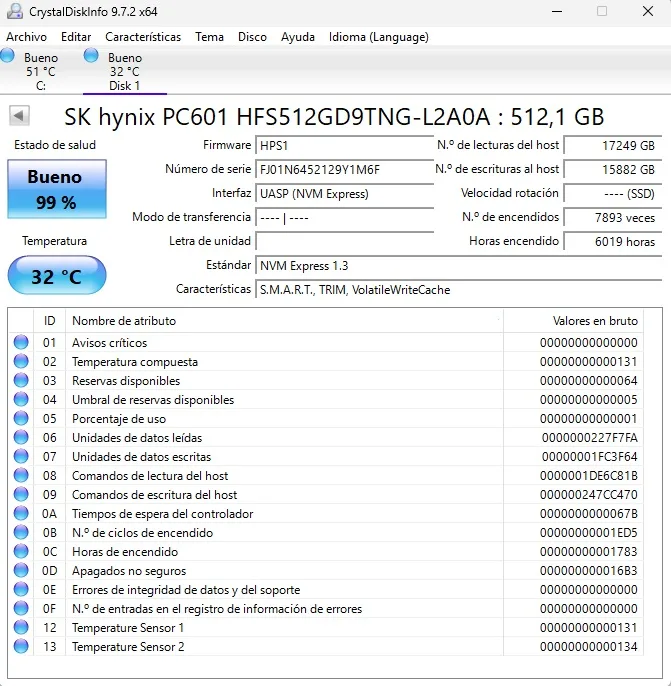Click the Nombre de atributo column header

(284, 321)
